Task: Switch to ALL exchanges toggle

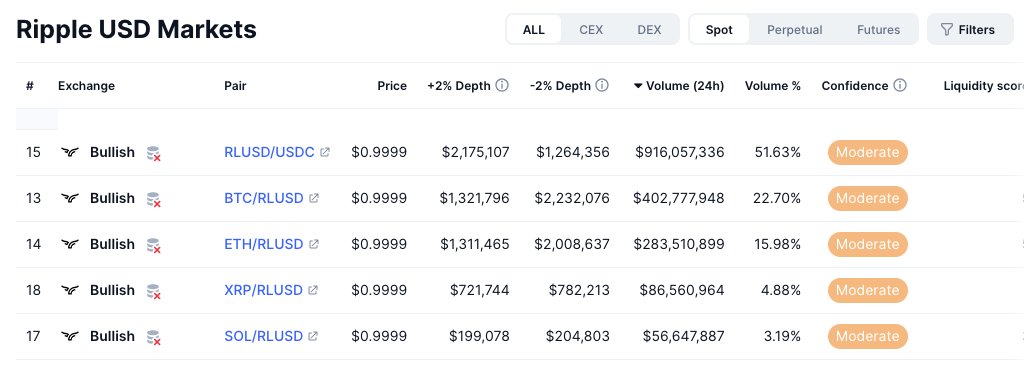Action: [534, 29]
